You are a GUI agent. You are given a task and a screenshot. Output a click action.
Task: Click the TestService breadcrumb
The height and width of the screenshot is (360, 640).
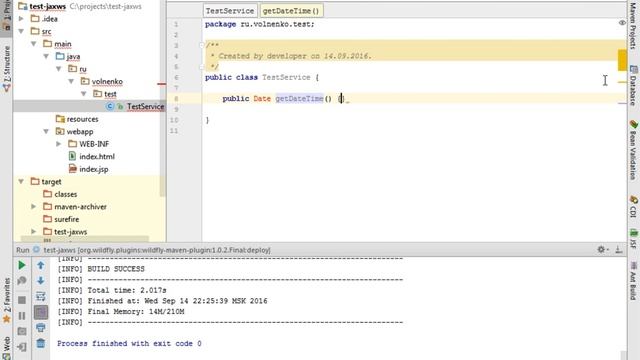[230, 11]
